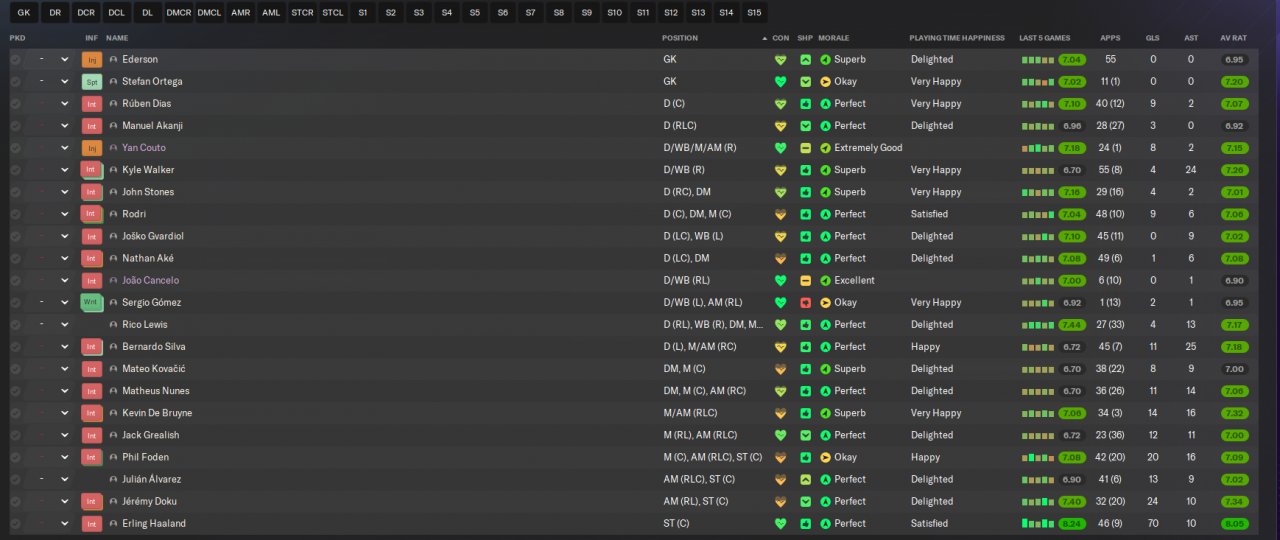Select the S15 substitute slot
This screenshot has width=1280, height=540.
(754, 13)
